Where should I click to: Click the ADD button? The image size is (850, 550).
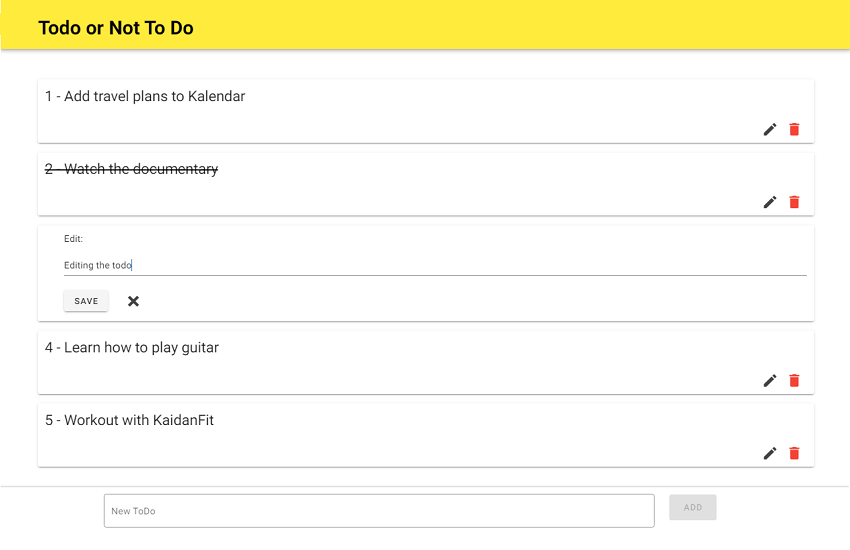pos(693,508)
